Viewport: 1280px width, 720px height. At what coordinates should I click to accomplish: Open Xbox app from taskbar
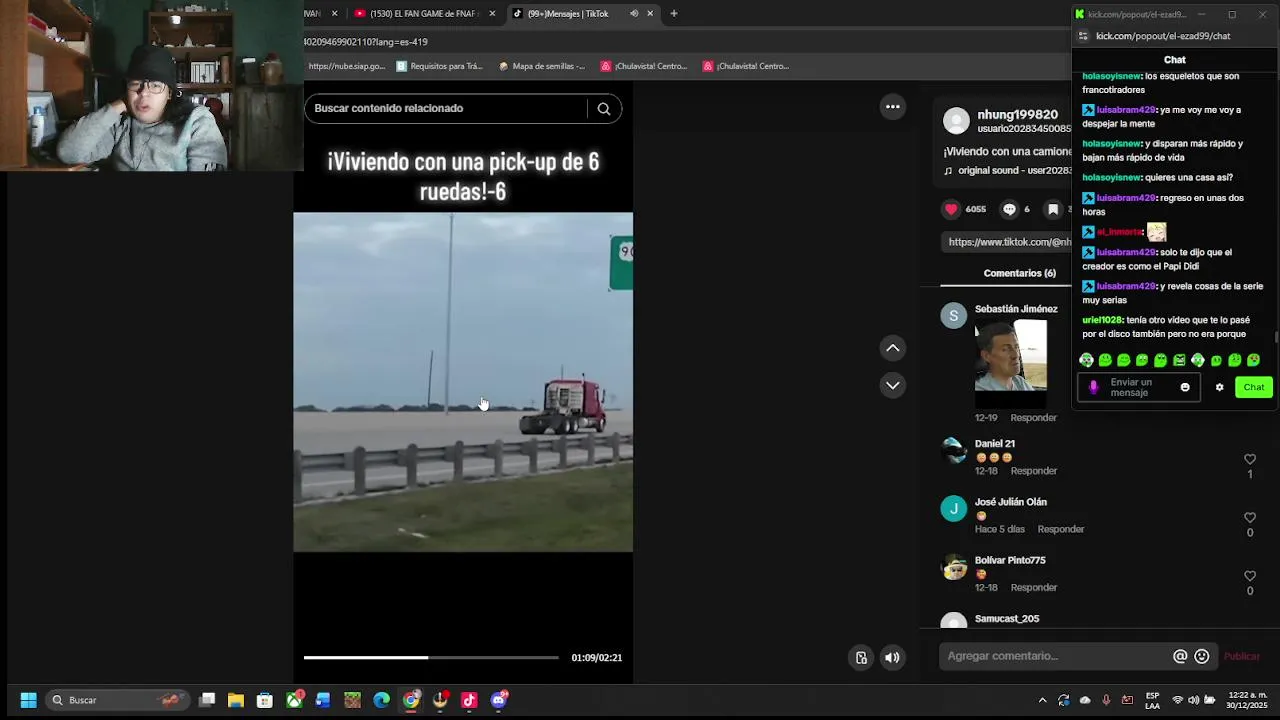294,700
